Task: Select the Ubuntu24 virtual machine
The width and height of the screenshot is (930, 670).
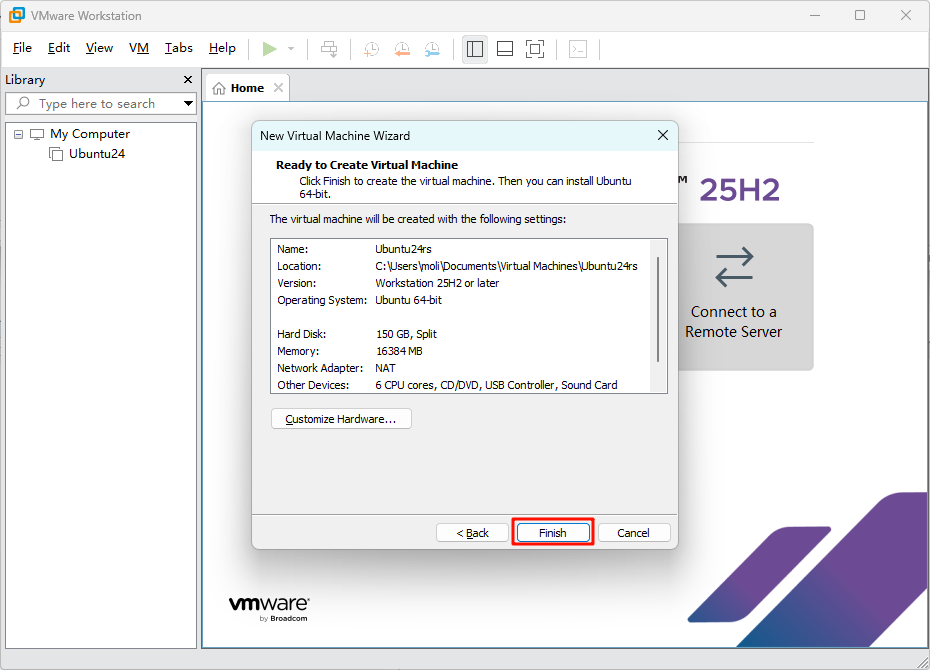Action: tap(97, 154)
